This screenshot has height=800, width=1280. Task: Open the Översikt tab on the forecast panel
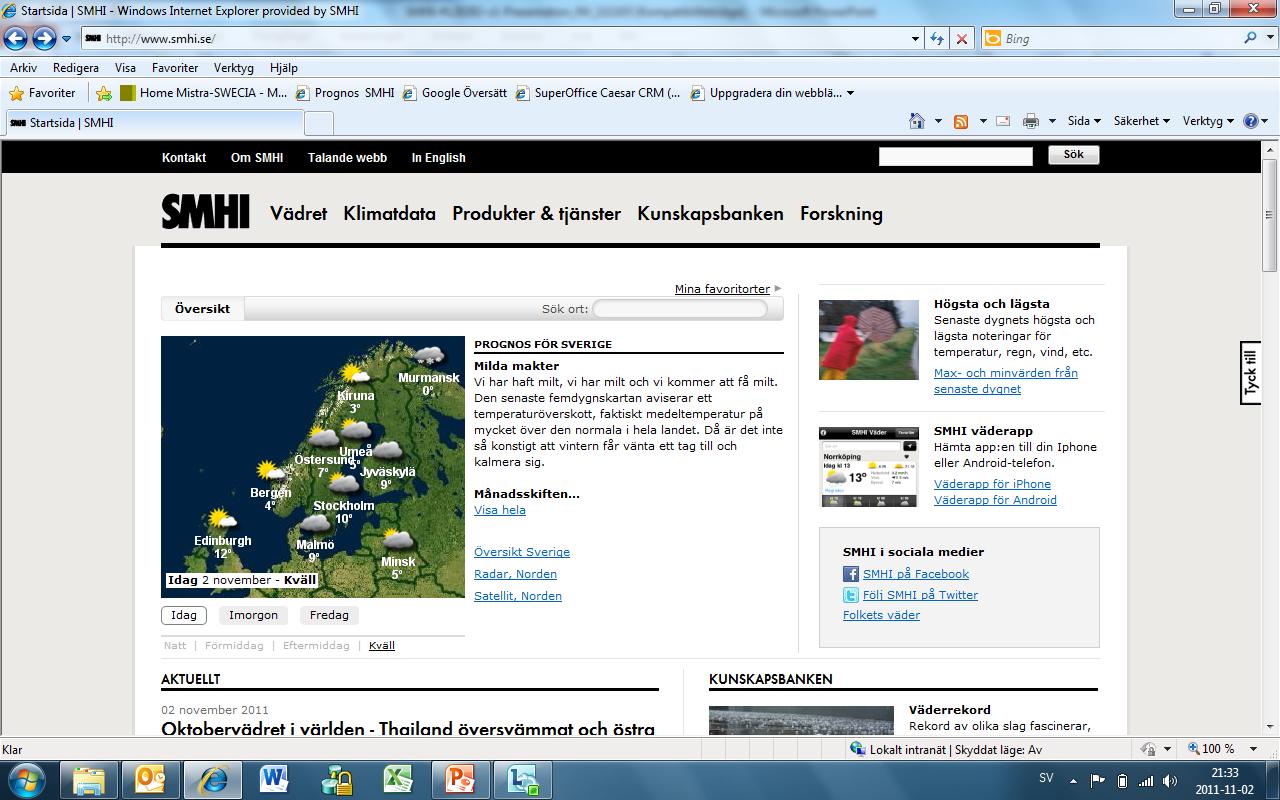click(x=202, y=309)
